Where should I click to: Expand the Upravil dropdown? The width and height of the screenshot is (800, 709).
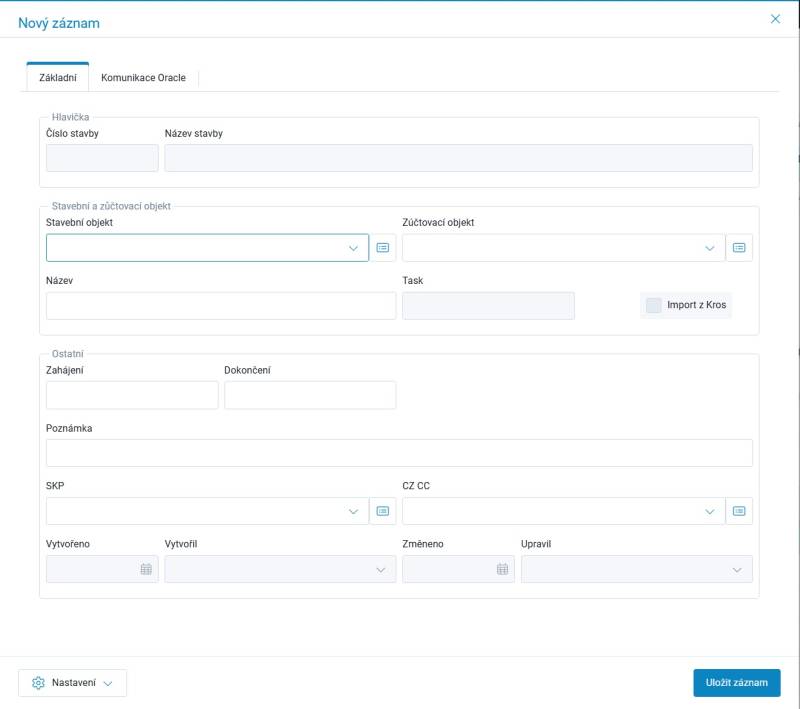point(737,570)
